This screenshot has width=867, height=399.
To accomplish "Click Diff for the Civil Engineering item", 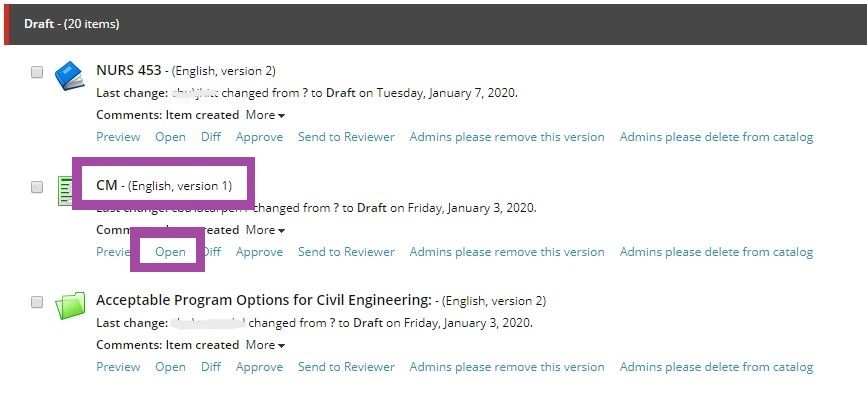I will (211, 367).
